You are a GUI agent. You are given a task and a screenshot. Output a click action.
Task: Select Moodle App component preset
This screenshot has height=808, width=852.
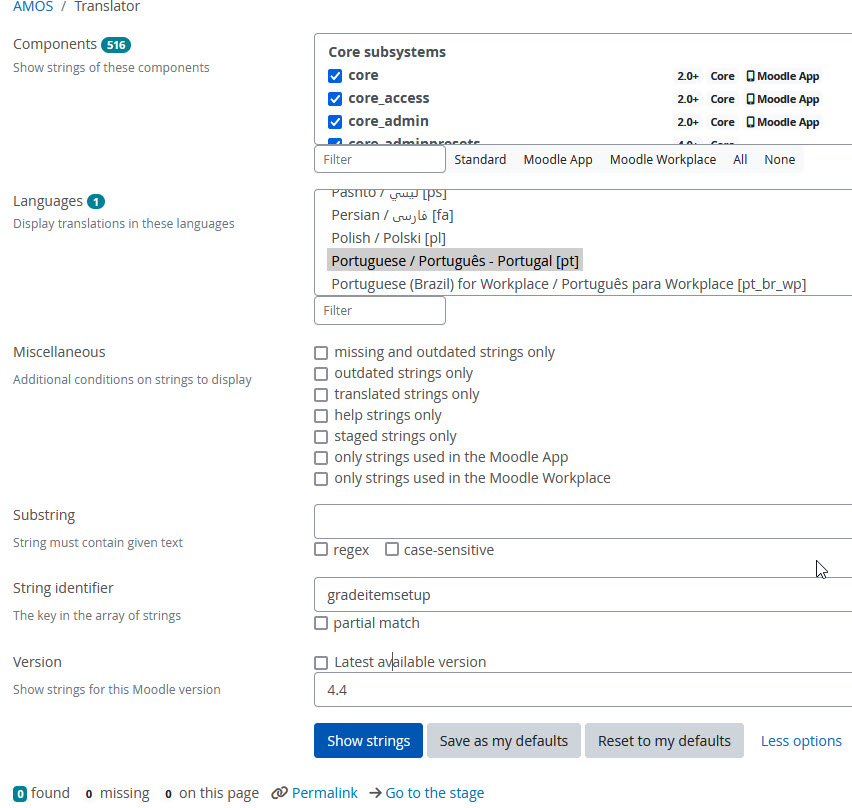(x=557, y=160)
